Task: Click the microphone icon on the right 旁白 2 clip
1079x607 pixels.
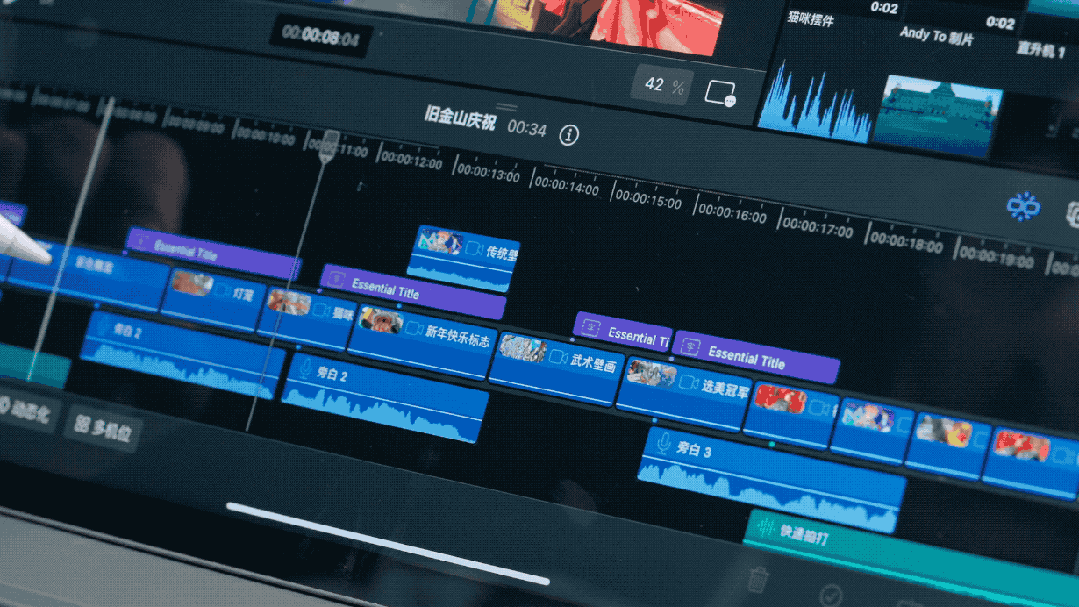Action: click(x=306, y=368)
